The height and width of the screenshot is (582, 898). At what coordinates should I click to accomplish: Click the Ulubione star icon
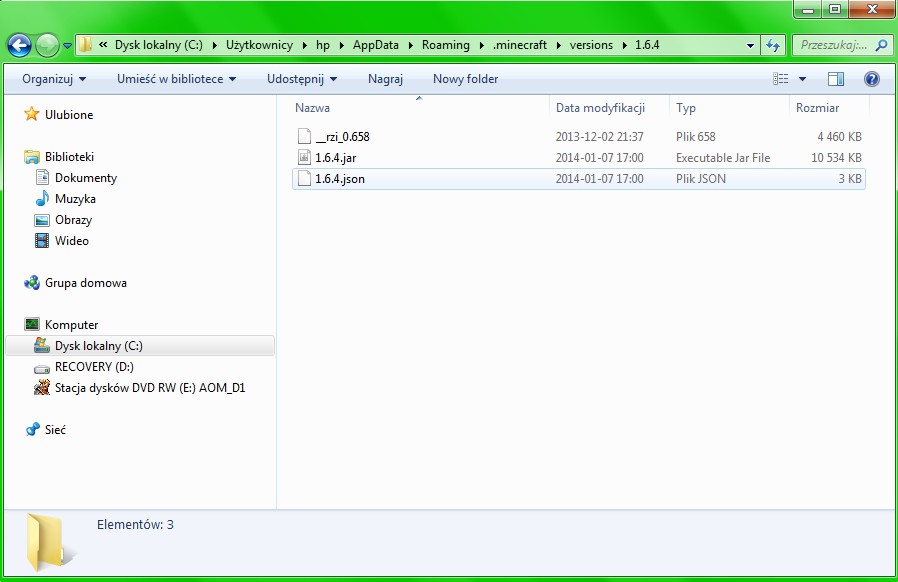31,114
